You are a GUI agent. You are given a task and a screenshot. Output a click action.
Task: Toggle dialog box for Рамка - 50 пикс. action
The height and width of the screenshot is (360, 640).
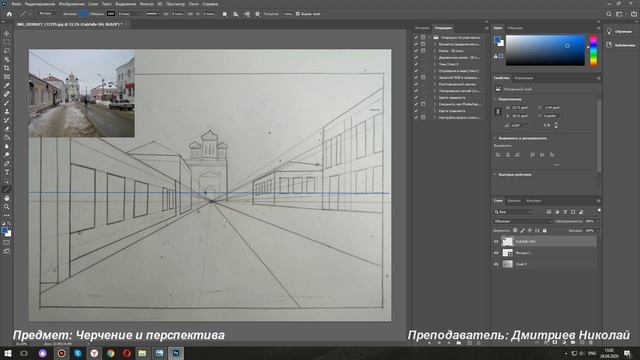tap(423, 51)
